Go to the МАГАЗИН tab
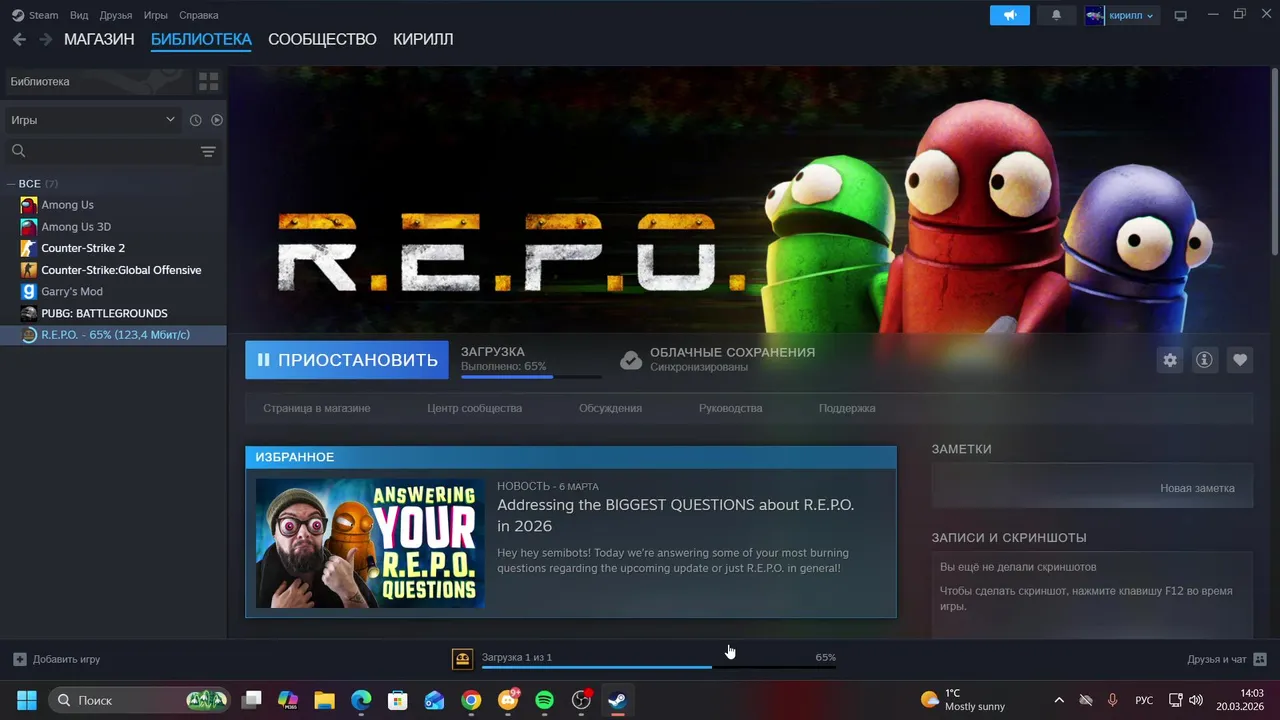The height and width of the screenshot is (720, 1280). coord(99,39)
